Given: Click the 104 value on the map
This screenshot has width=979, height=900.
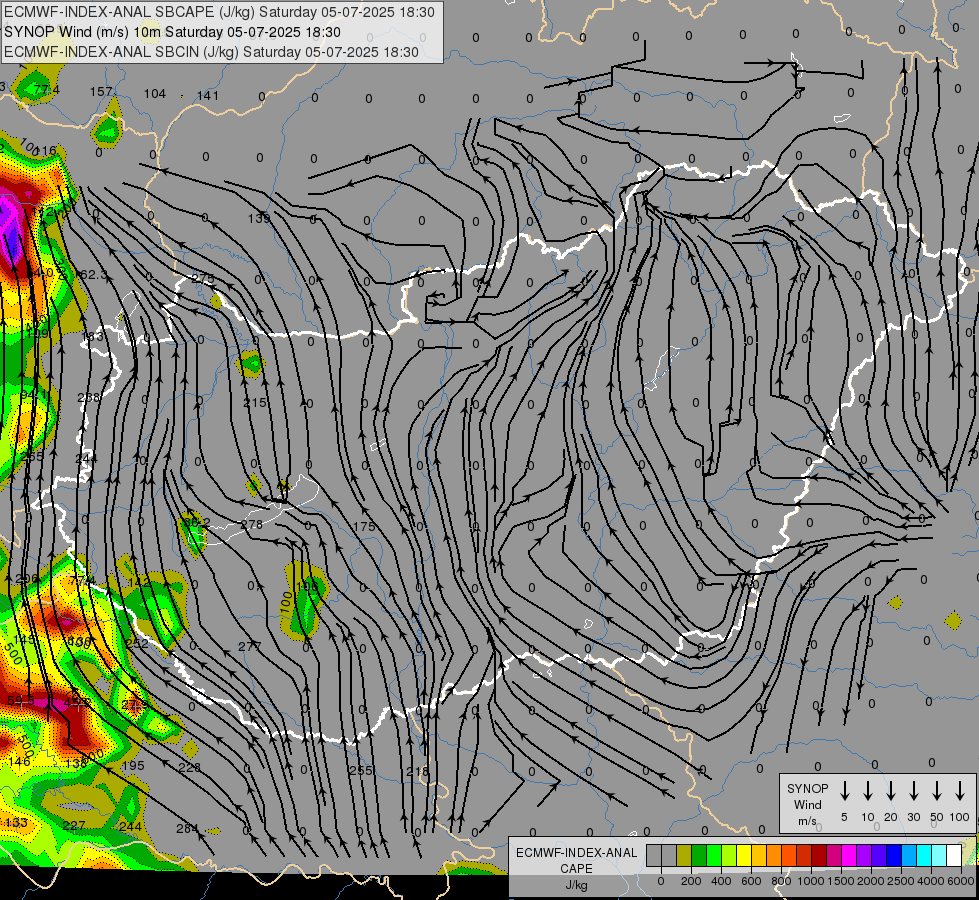Looking at the screenshot, I should click(x=155, y=94).
